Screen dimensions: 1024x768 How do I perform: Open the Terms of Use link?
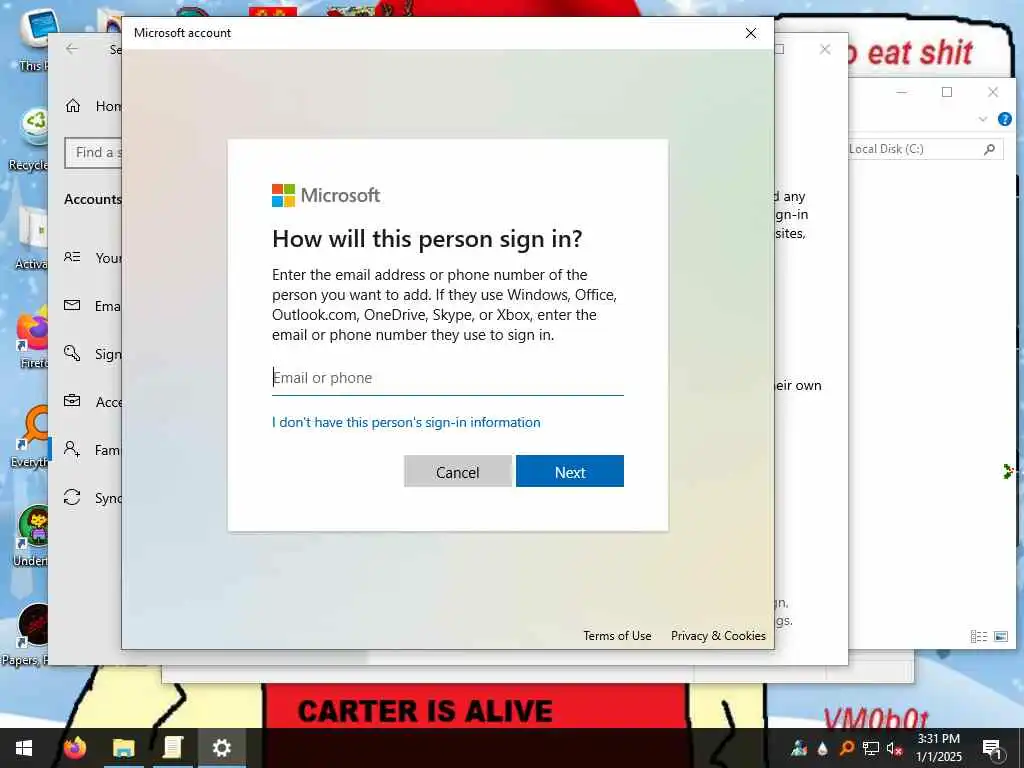(617, 635)
